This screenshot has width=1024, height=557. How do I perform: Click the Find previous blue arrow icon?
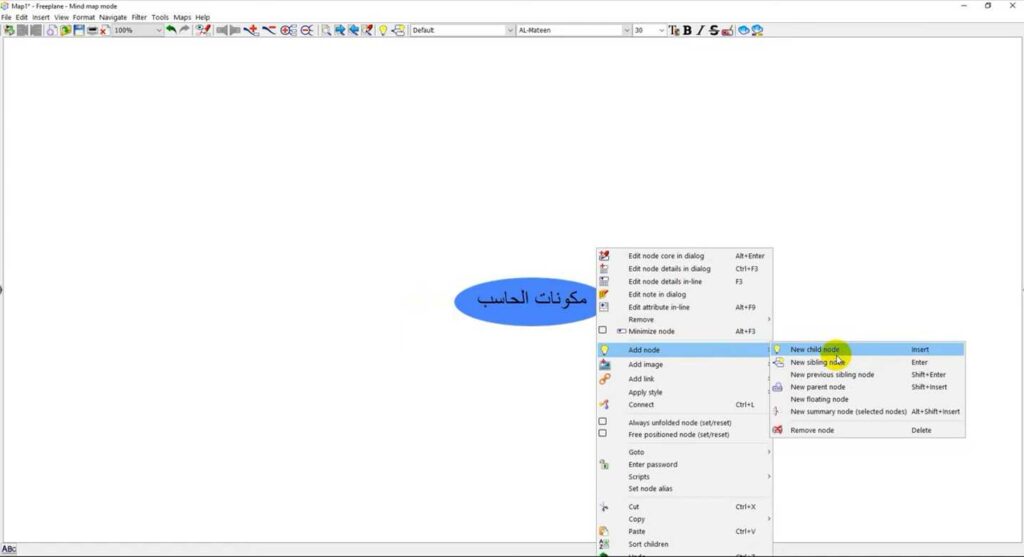pyautogui.click(x=353, y=30)
